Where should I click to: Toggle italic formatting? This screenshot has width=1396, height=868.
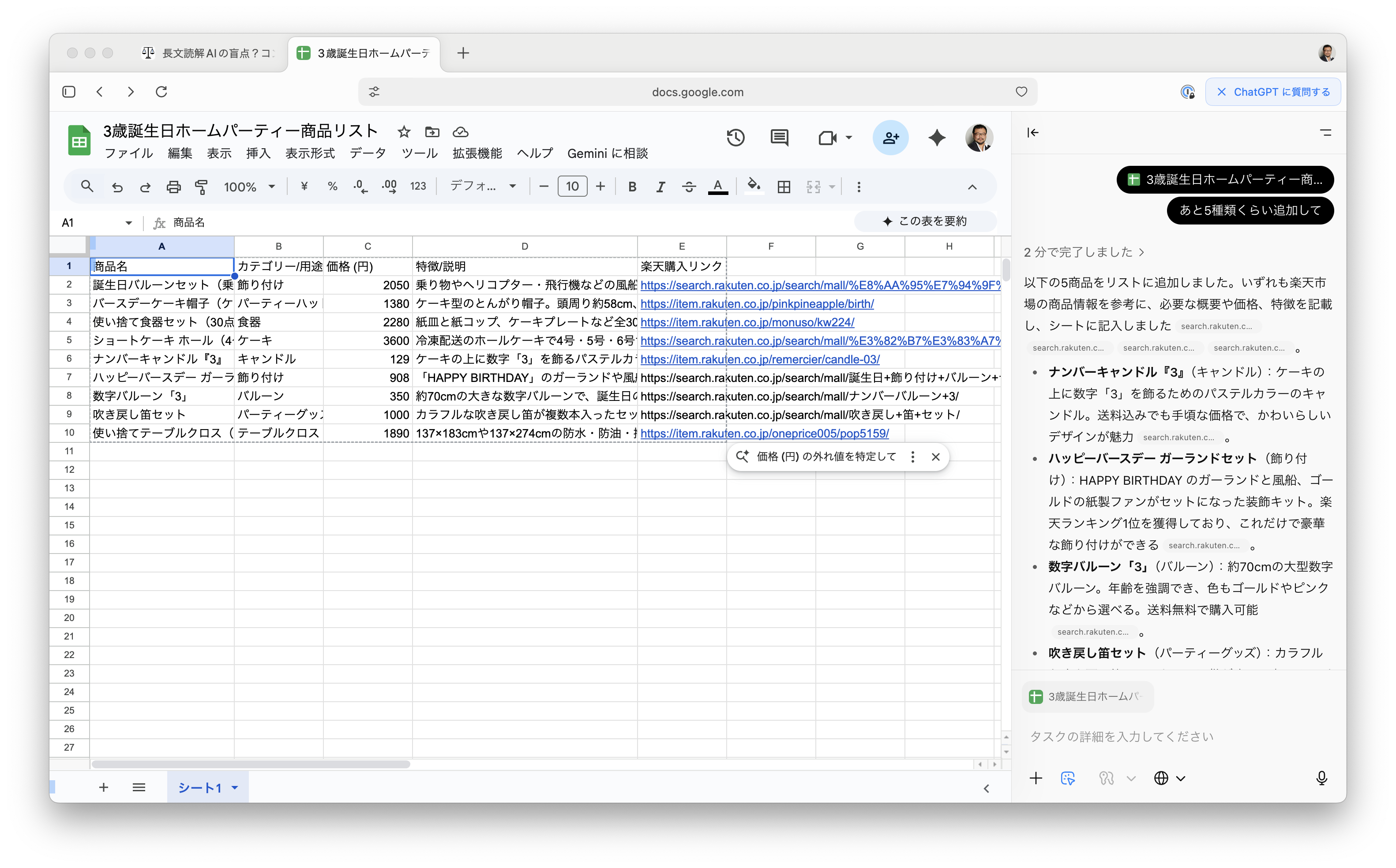660,187
